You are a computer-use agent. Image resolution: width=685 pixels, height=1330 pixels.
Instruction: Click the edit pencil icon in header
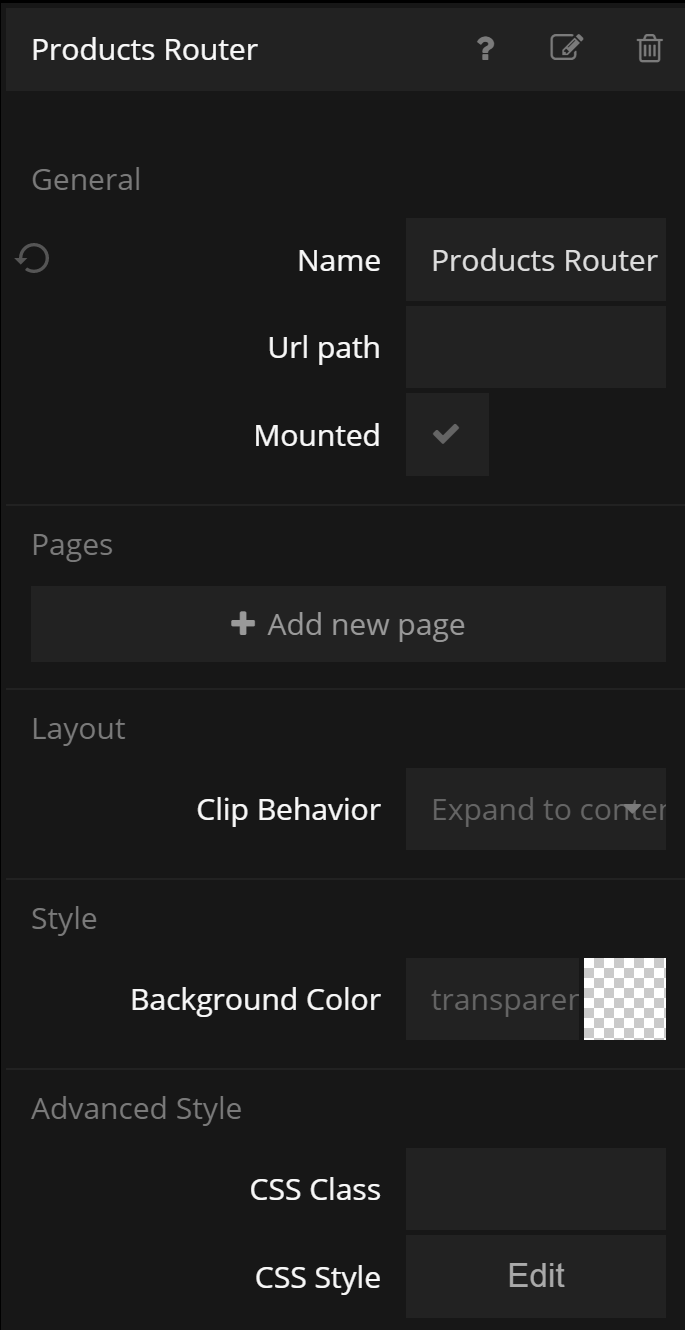(x=566, y=48)
